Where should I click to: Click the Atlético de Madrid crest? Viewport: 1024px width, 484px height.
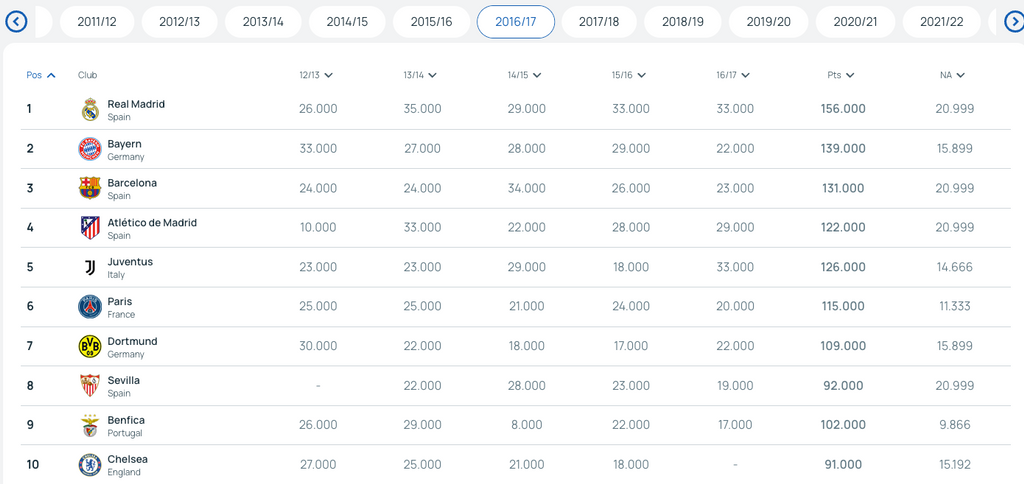click(x=90, y=228)
